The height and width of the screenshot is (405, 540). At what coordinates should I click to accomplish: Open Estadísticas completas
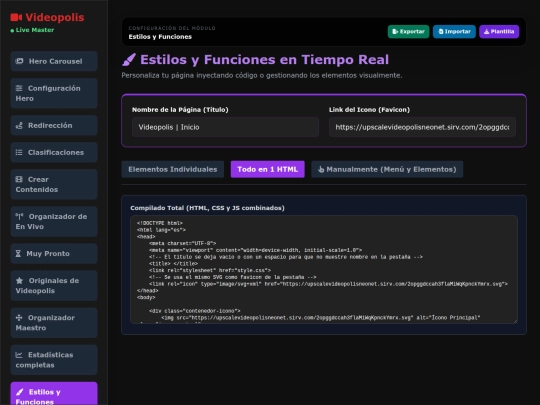(54, 360)
